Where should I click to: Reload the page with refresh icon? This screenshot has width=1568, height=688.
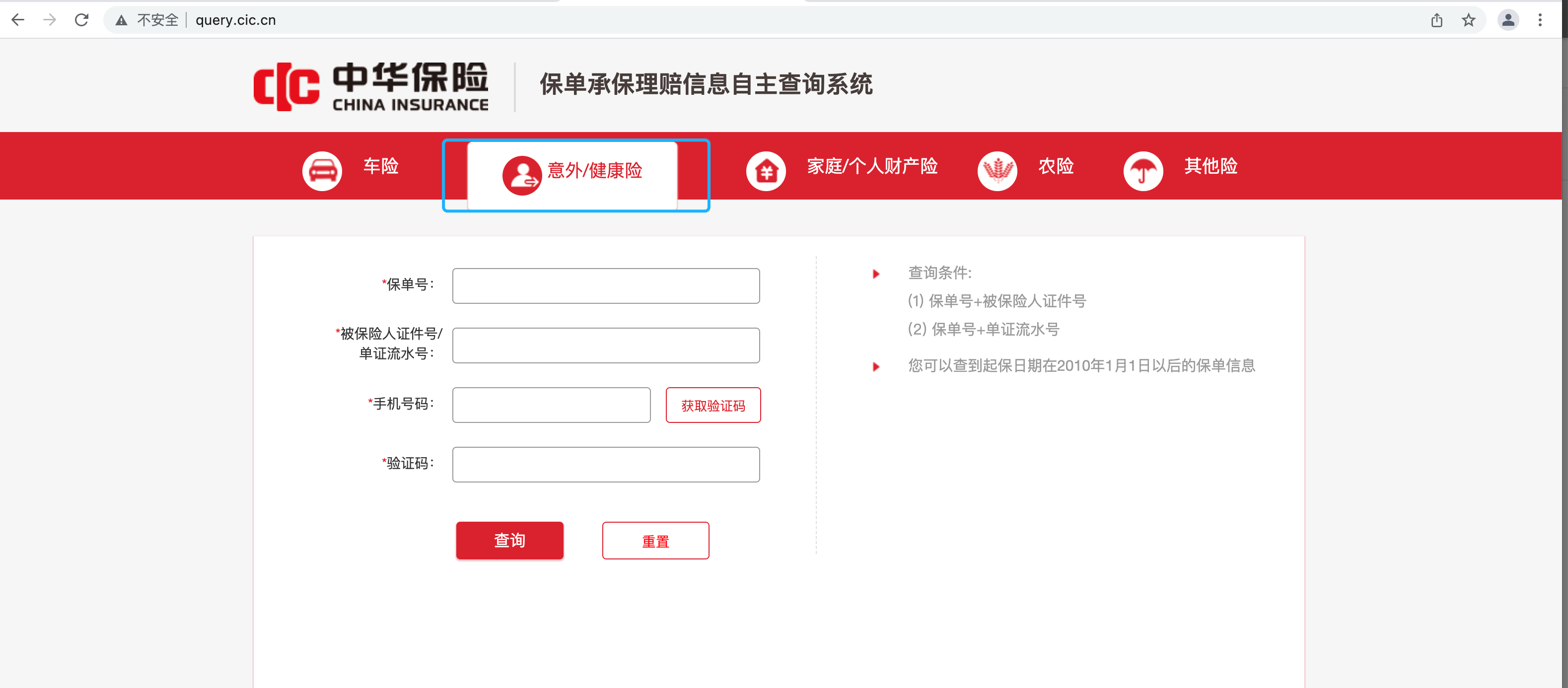click(81, 20)
